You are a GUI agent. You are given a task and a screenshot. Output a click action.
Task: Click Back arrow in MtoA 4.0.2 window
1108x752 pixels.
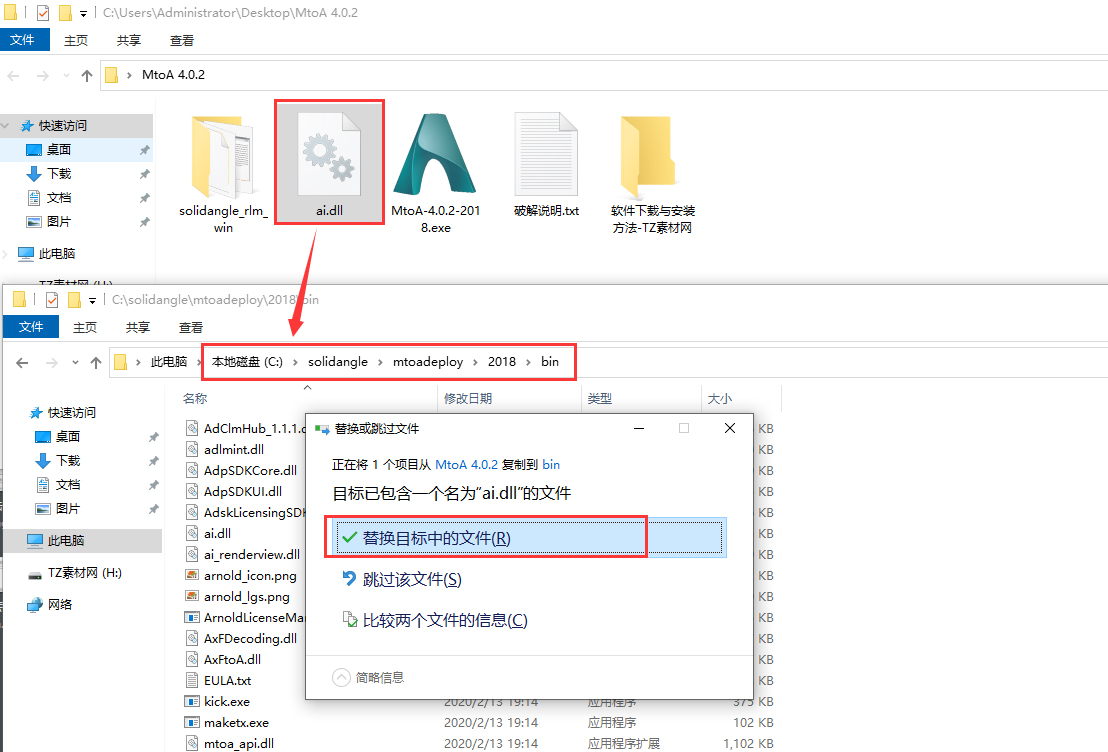[x=13, y=76]
